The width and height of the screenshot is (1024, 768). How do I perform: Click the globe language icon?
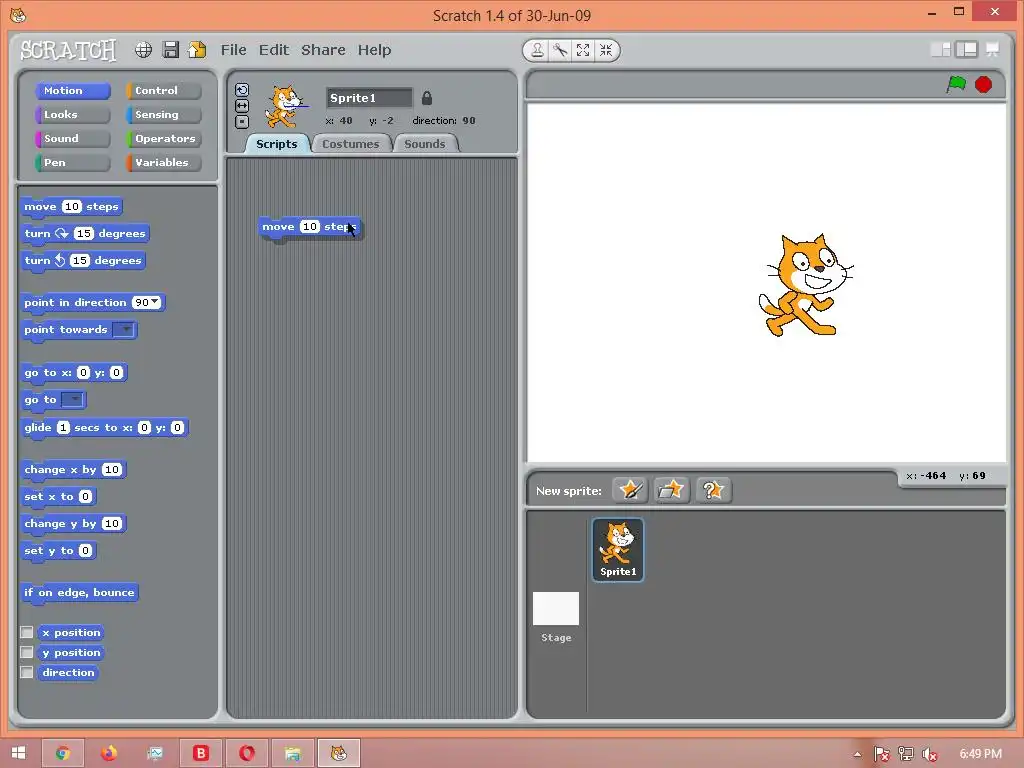pos(144,50)
